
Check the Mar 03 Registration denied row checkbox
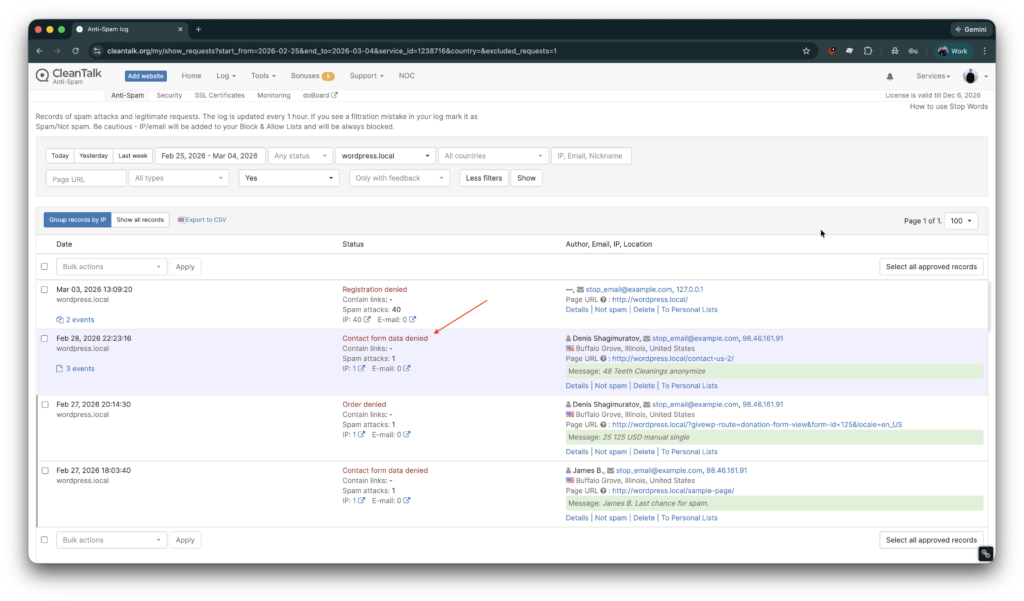coord(44,289)
